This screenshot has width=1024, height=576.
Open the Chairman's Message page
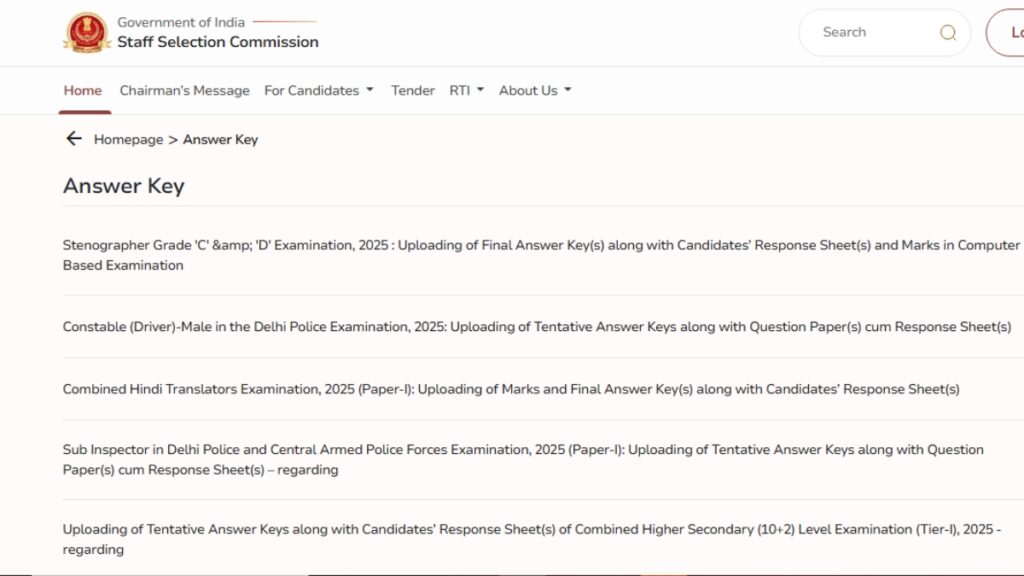tap(184, 90)
